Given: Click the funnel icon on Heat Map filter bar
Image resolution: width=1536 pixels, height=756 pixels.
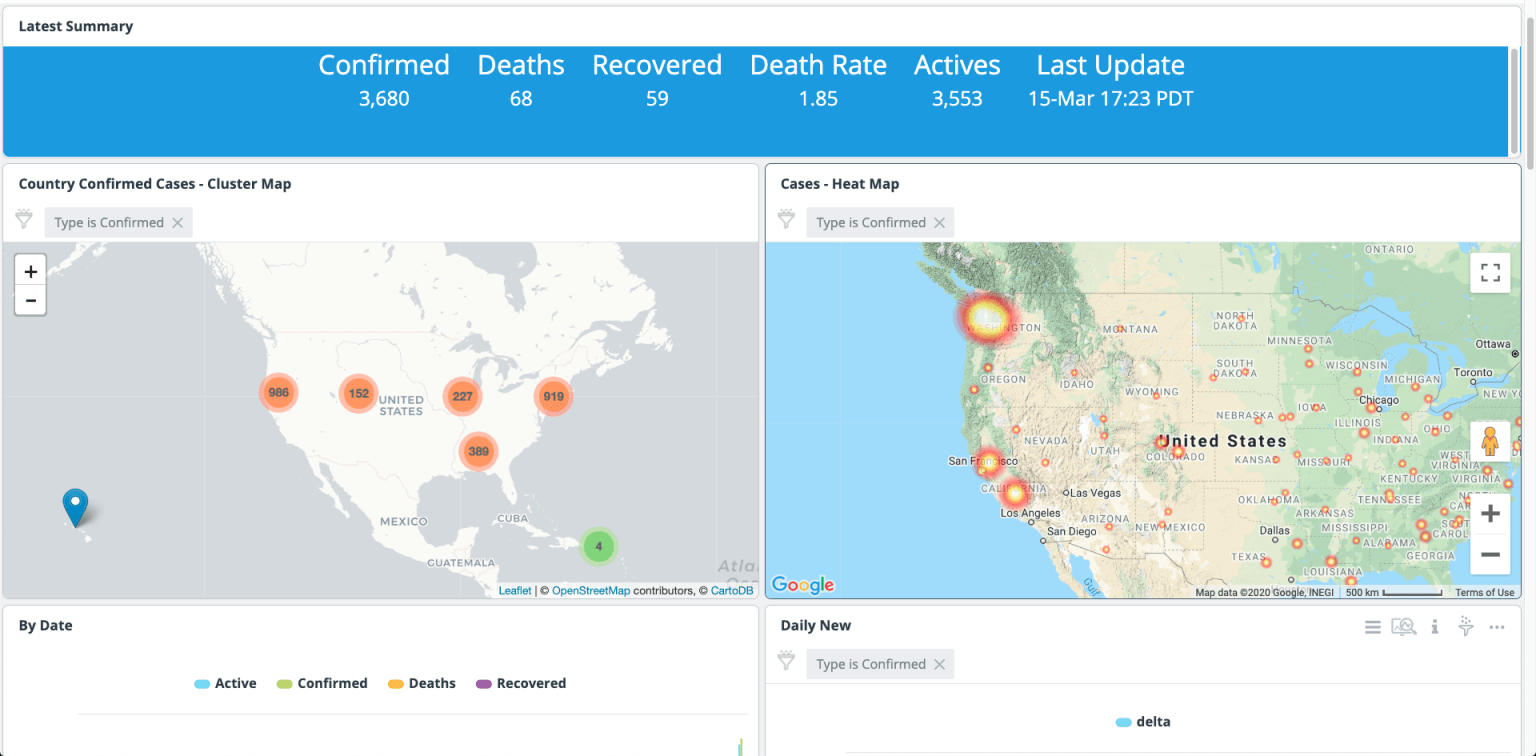Looking at the screenshot, I should tap(786, 221).
